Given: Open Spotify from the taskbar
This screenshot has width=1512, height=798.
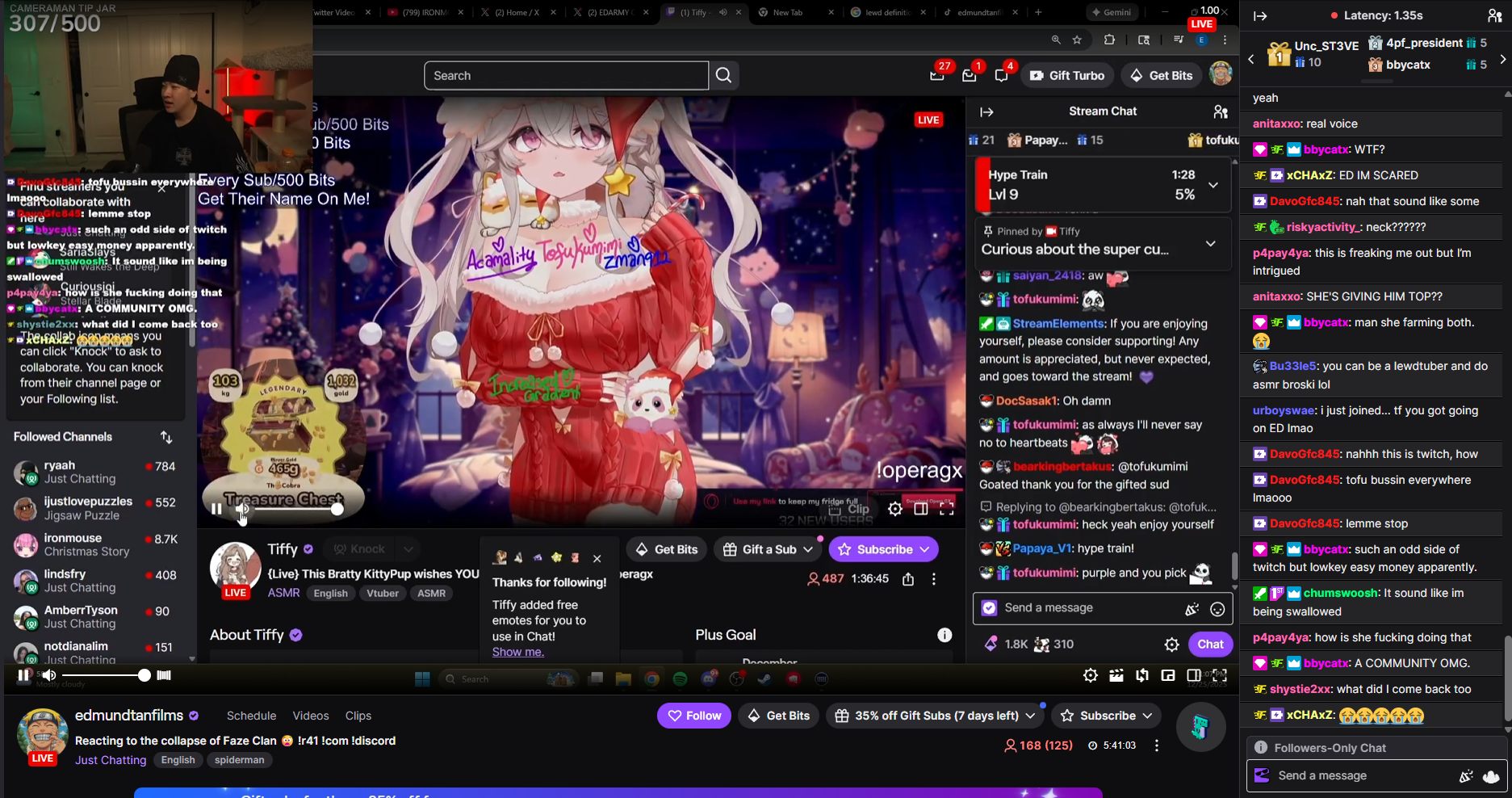Looking at the screenshot, I should click(x=681, y=678).
